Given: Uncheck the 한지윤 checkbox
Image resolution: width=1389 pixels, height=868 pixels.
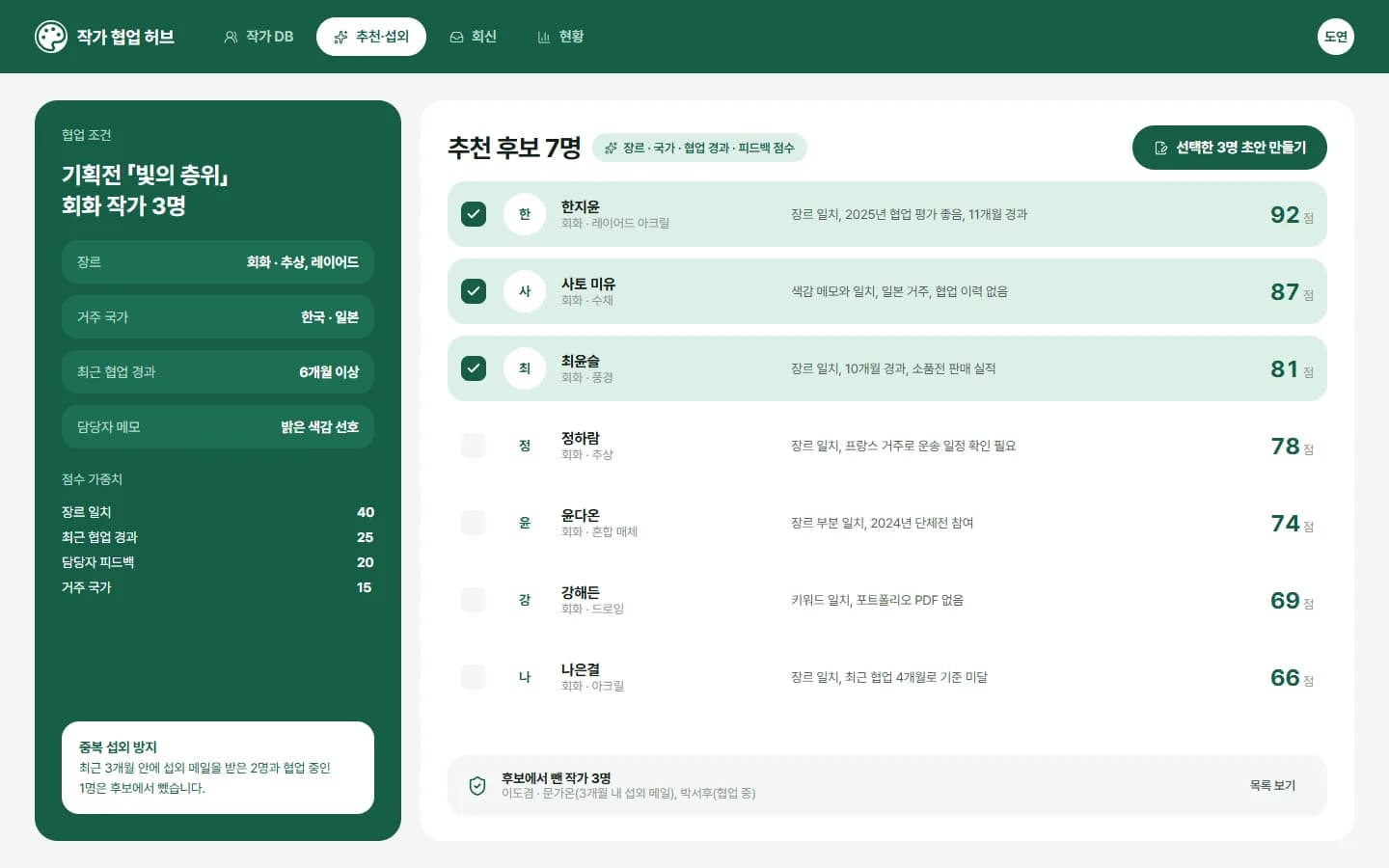Looking at the screenshot, I should click(474, 214).
